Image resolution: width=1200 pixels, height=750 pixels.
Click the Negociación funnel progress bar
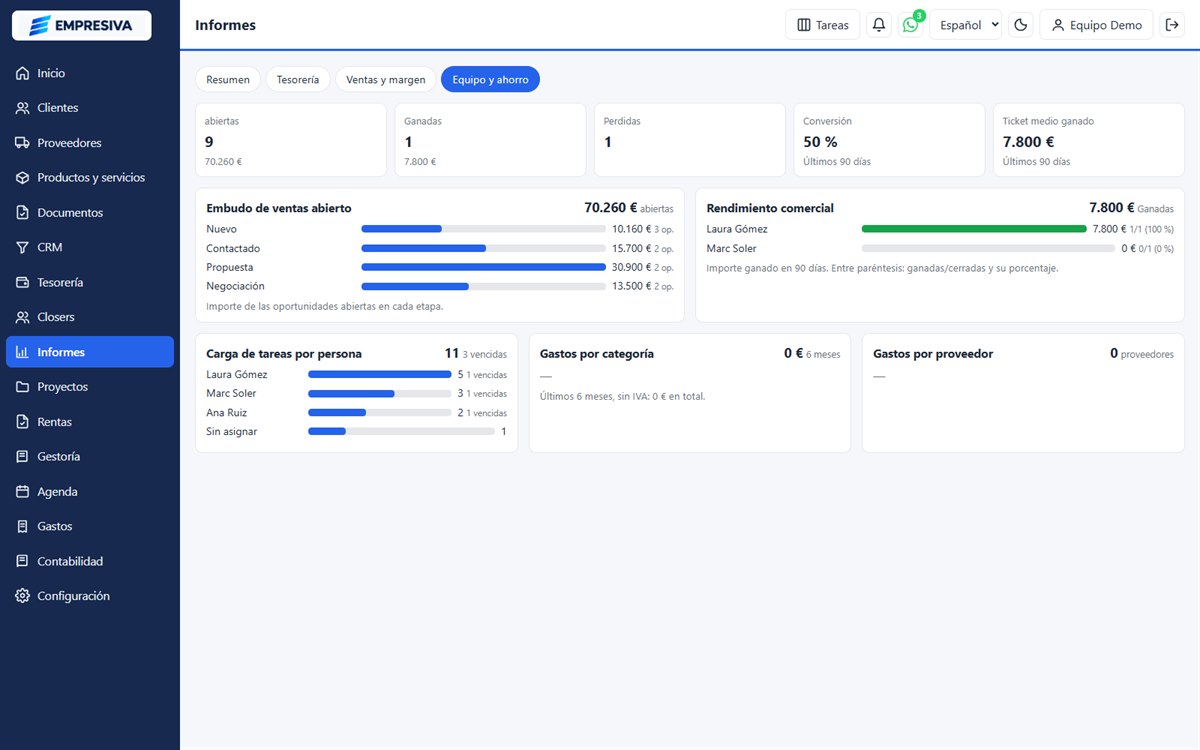click(x=484, y=286)
